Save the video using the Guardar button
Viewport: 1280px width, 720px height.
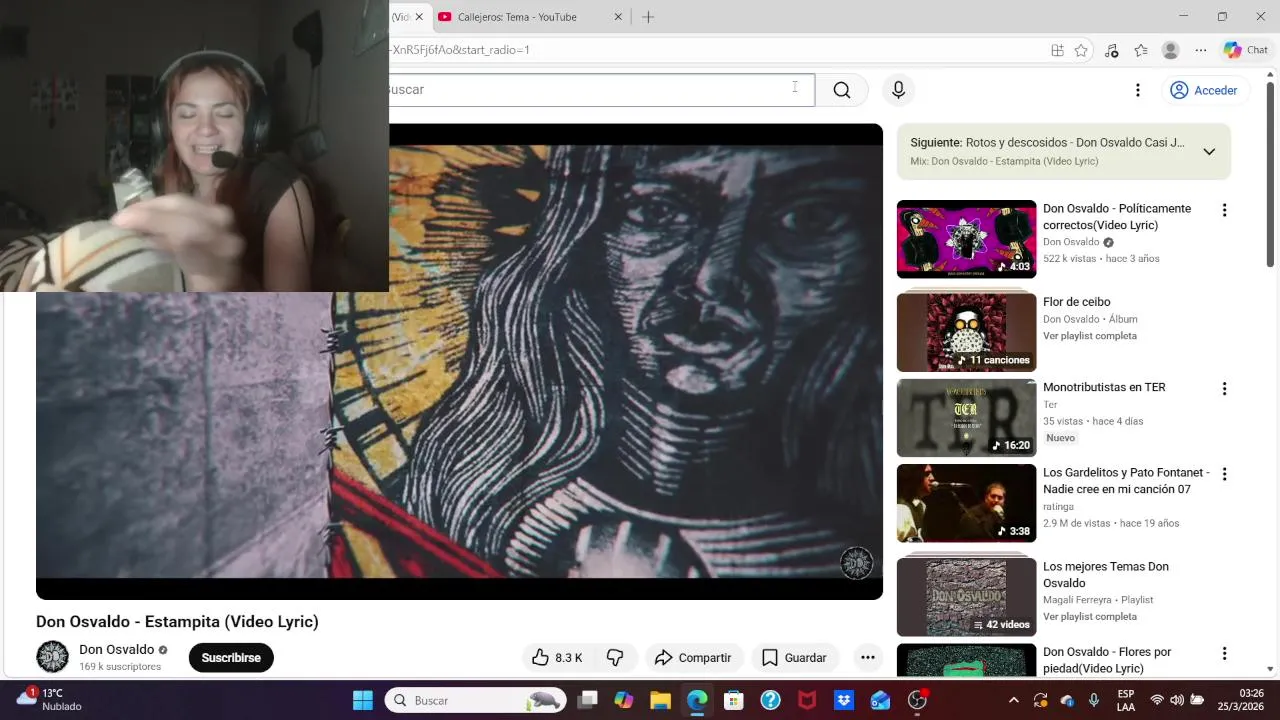pyautogui.click(x=795, y=657)
